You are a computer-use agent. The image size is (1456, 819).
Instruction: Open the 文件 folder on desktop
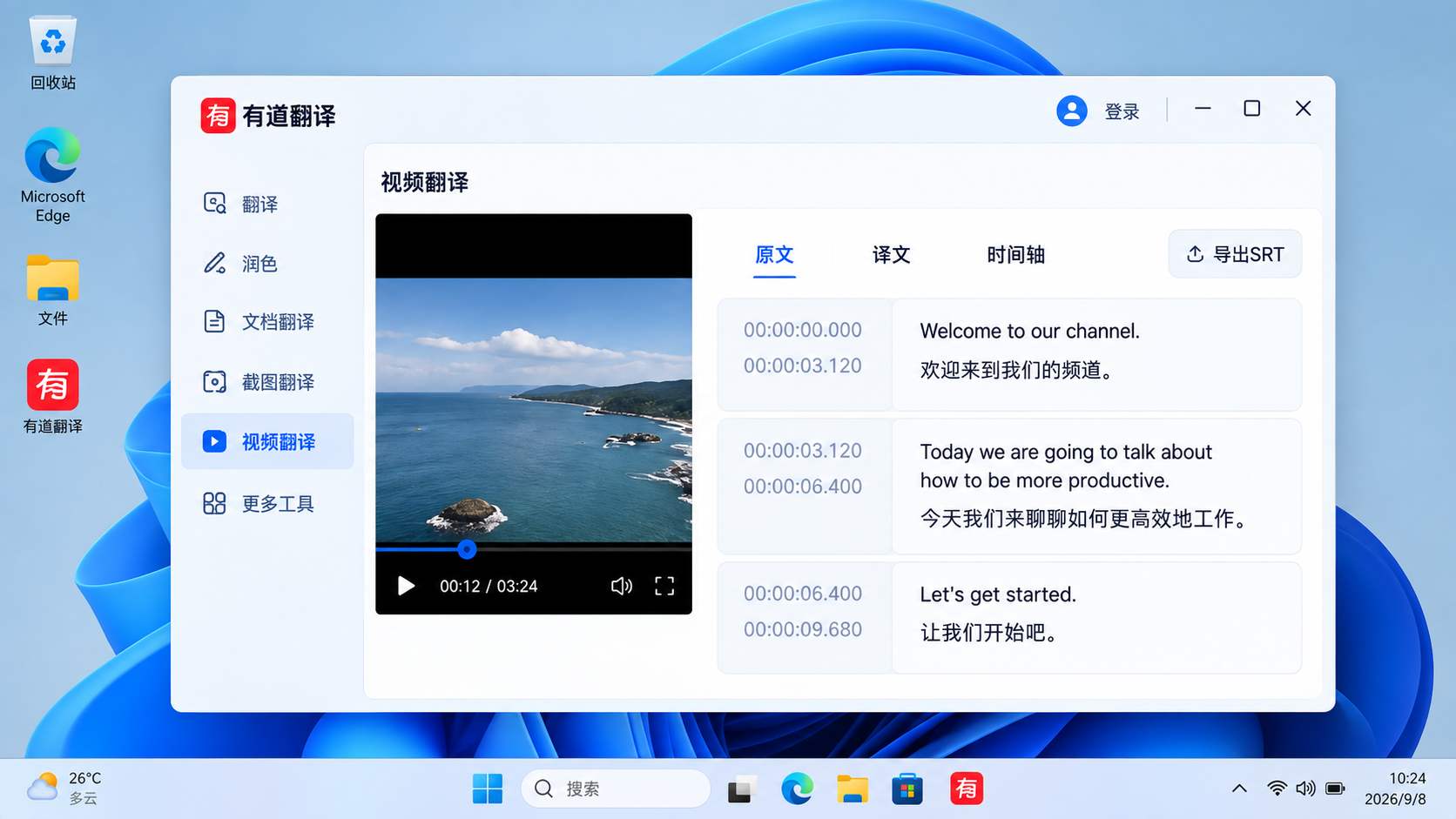click(x=53, y=290)
